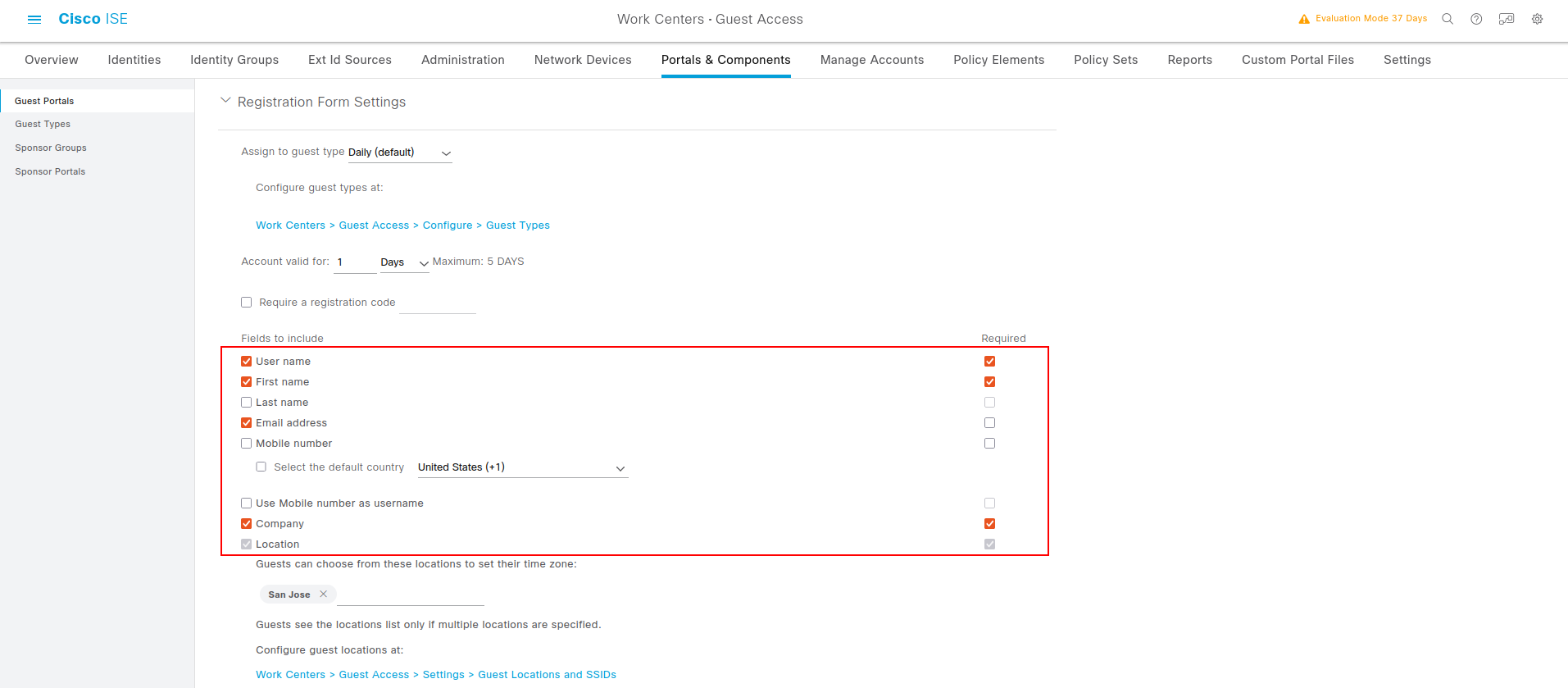Open the Days unit dropdown
This screenshot has width=1568, height=688.
pos(404,262)
